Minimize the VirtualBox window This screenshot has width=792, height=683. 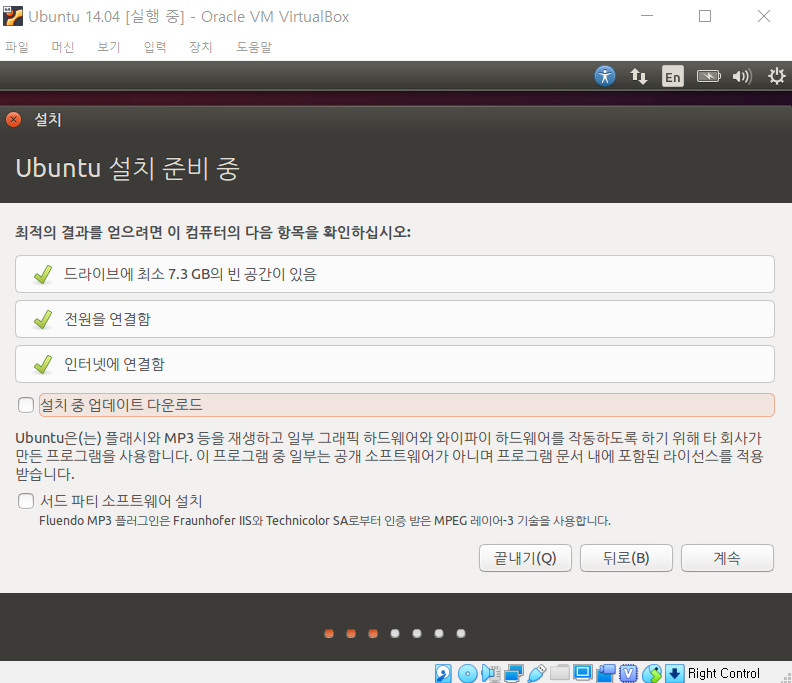coord(647,16)
